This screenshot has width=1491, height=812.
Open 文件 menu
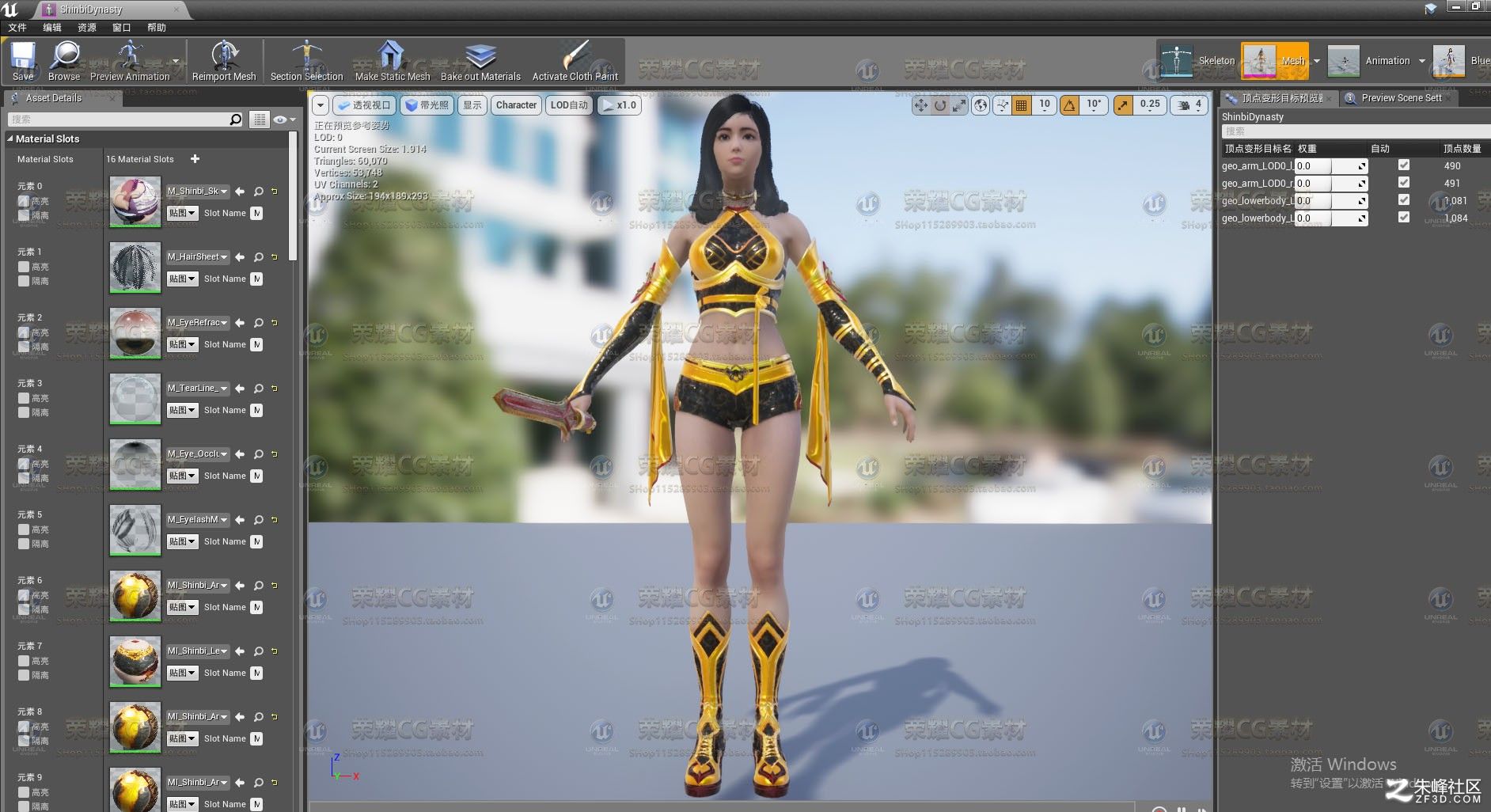(17, 27)
